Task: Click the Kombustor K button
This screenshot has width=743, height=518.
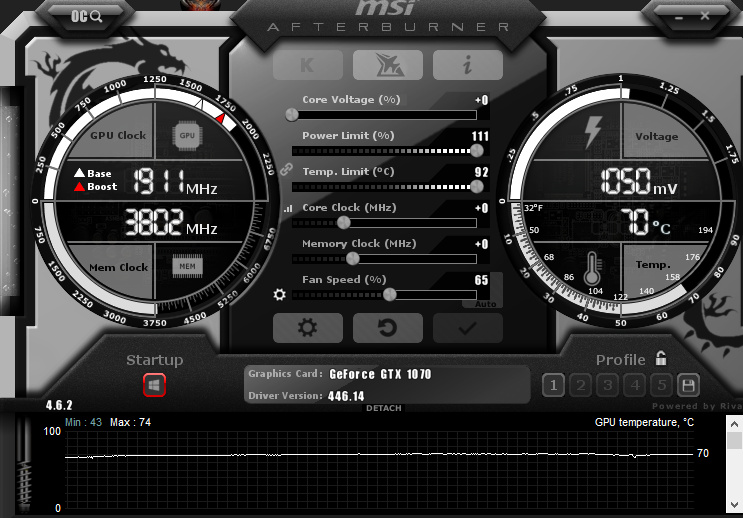Action: click(308, 65)
